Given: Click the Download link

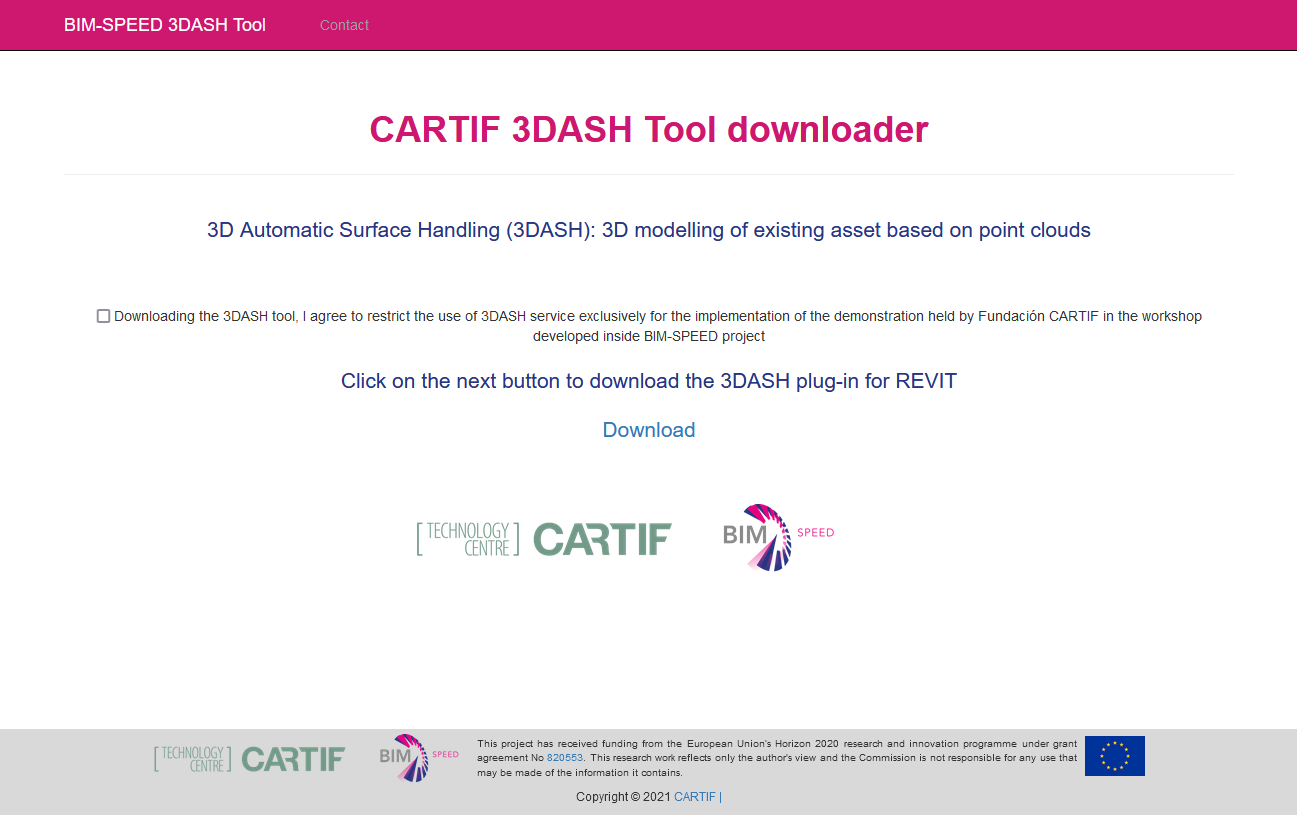Looking at the screenshot, I should click(649, 430).
